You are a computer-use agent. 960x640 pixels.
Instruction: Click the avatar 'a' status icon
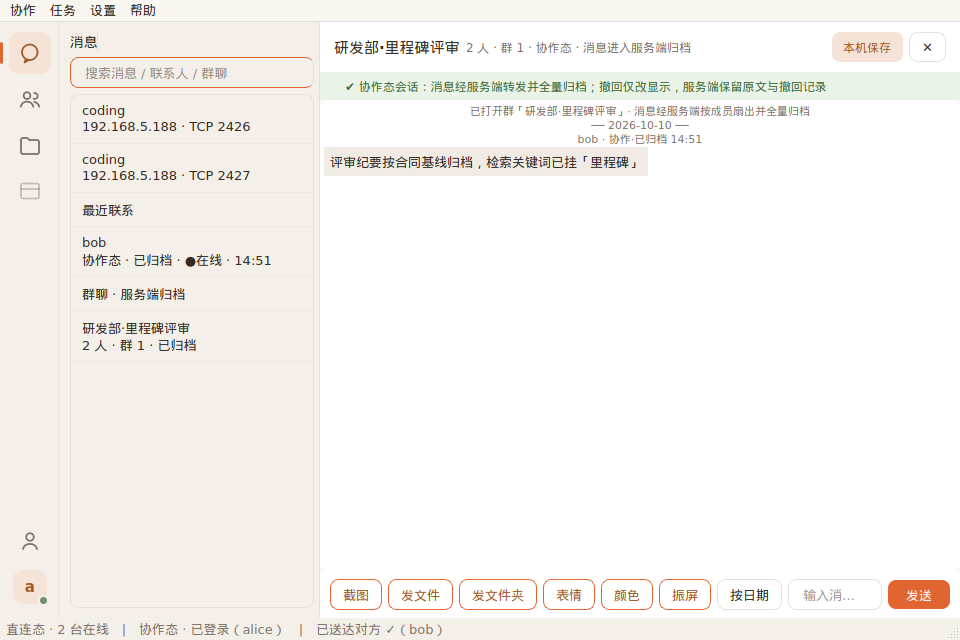tap(29, 587)
